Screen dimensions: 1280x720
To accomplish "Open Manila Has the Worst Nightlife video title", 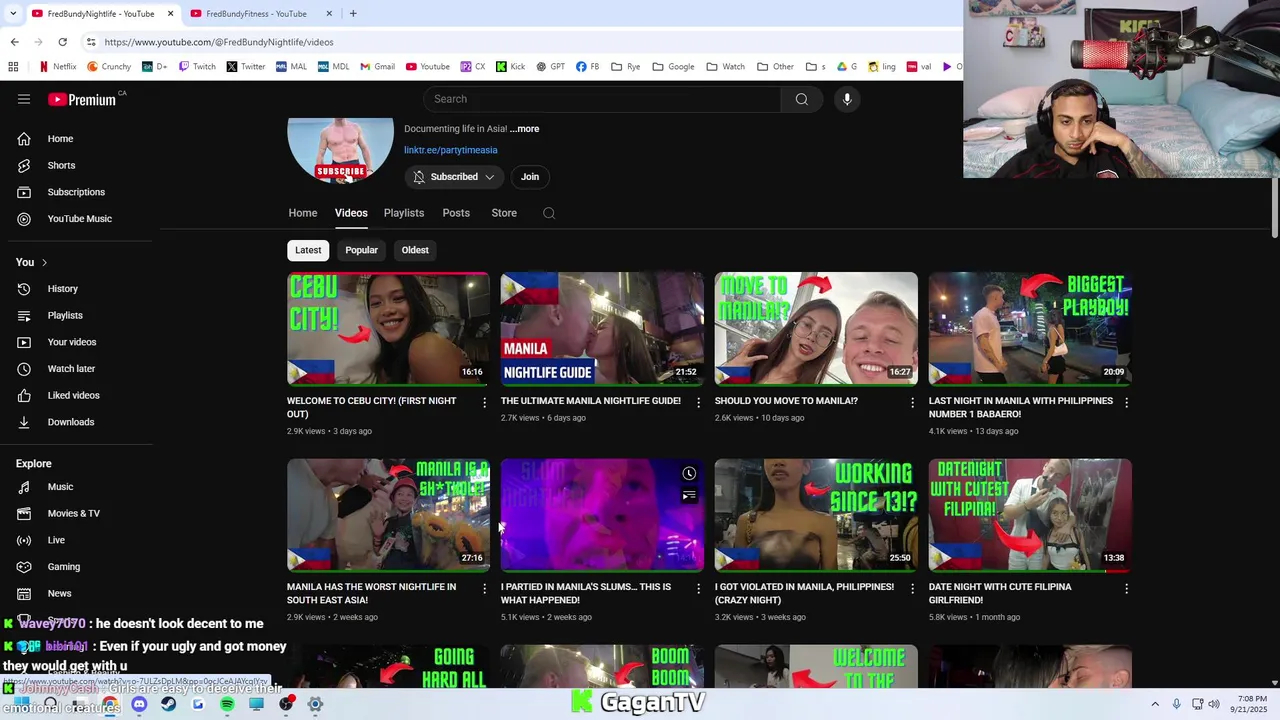I will coord(371,594).
